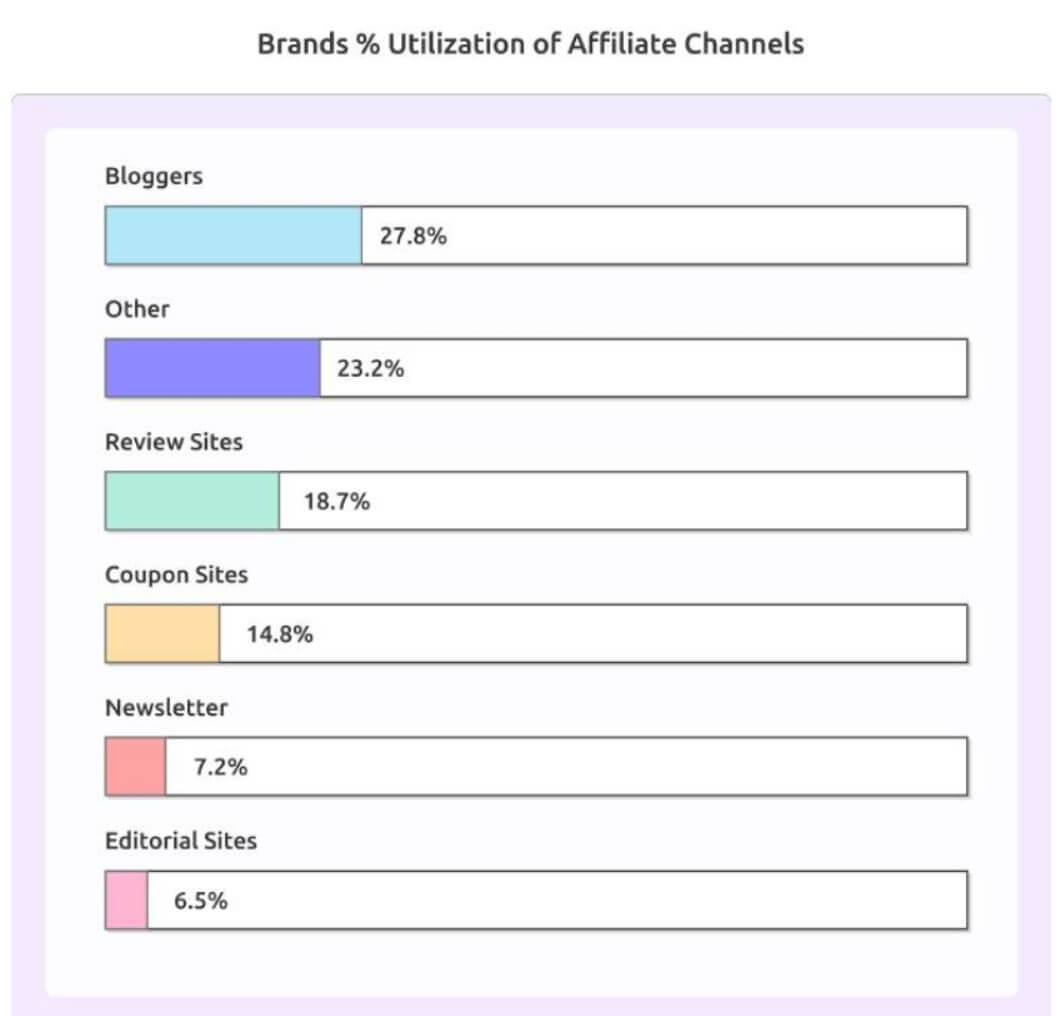Click the Coupon Sites category label
Image resolution: width=1061 pixels, height=1016 pixels.
176,575
